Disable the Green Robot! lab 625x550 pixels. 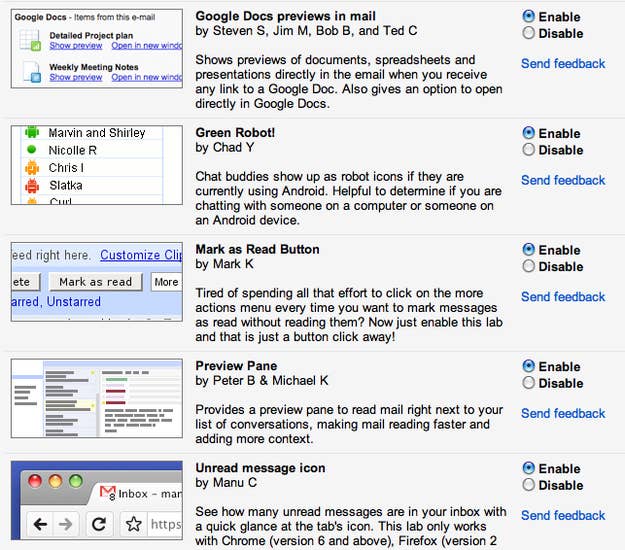pos(529,149)
